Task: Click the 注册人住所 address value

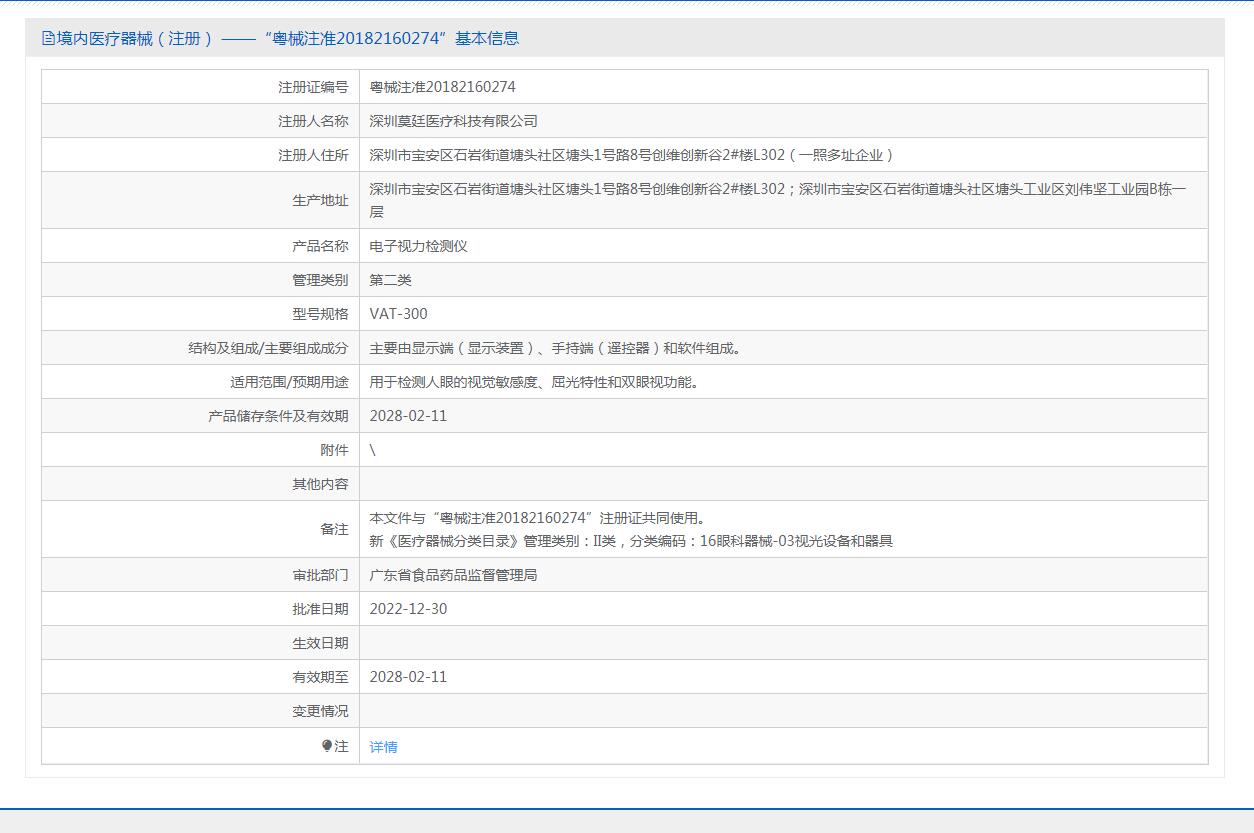Action: [x=631, y=155]
